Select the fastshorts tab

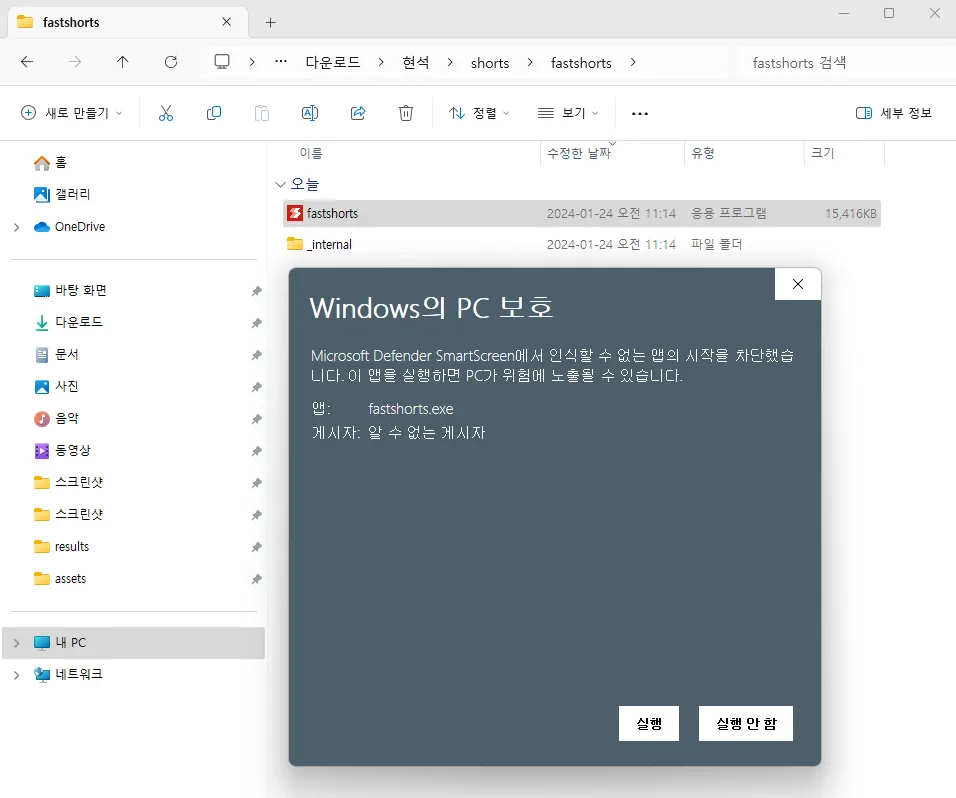pyautogui.click(x=128, y=23)
